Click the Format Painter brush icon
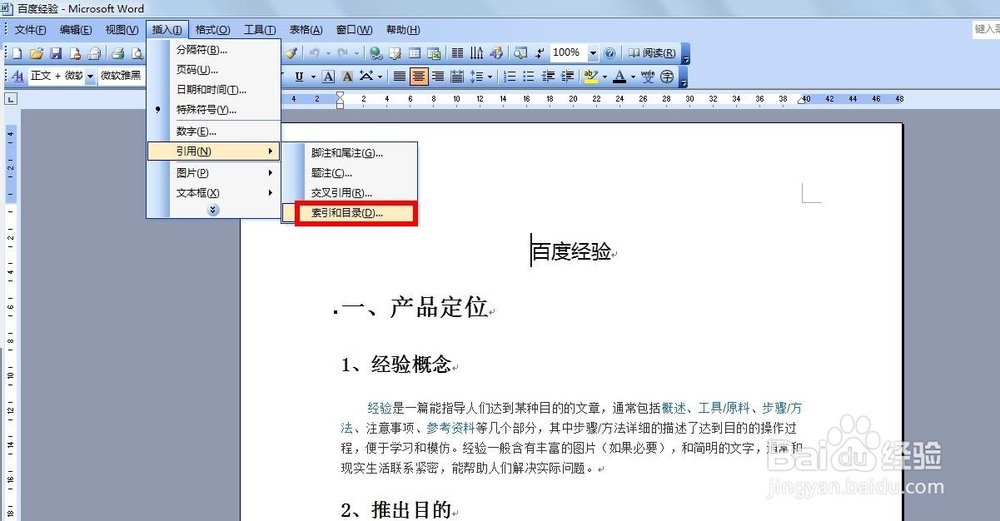The image size is (1000, 521). pos(291,54)
